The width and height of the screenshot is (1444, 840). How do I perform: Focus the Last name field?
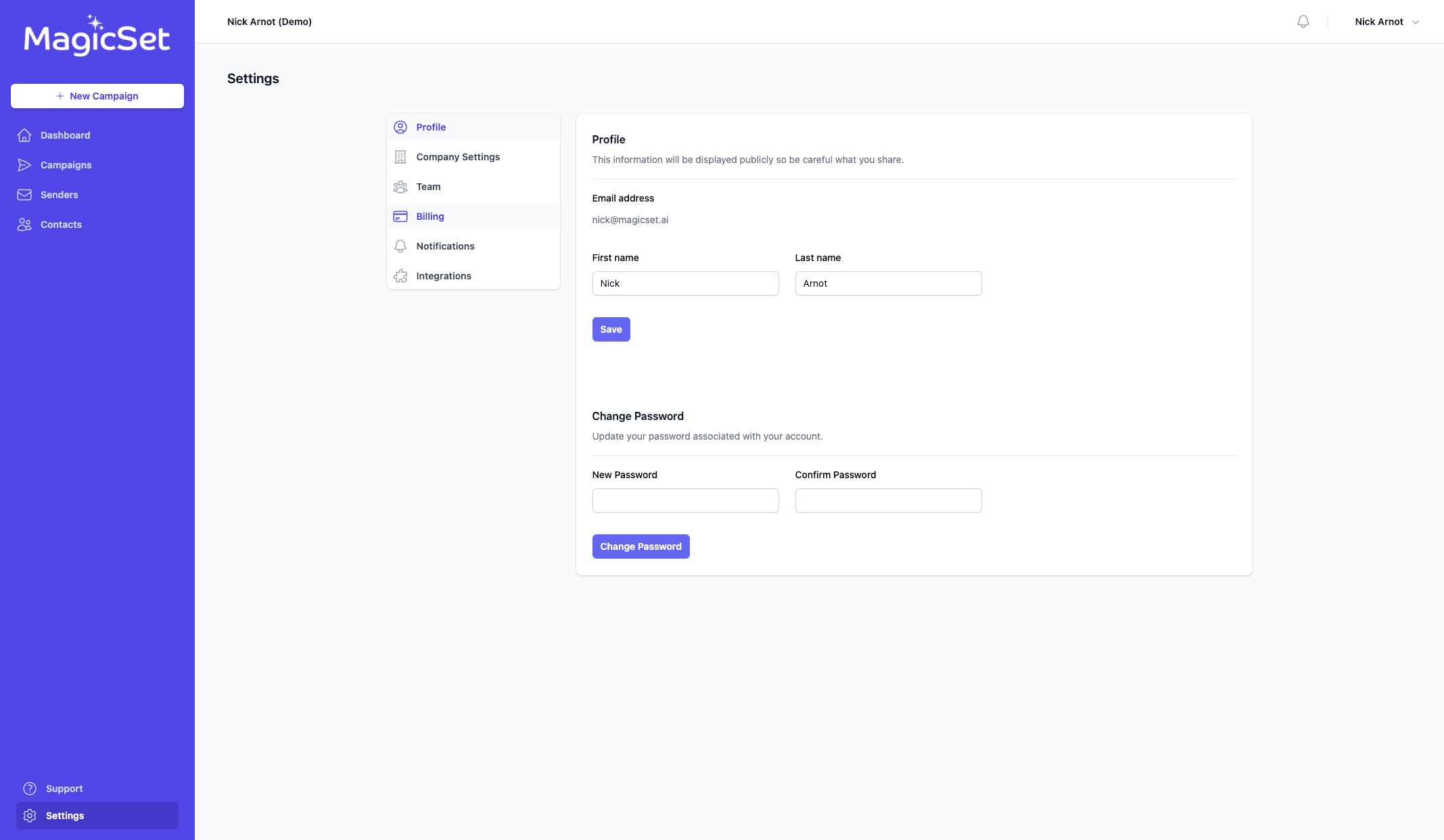coord(888,283)
